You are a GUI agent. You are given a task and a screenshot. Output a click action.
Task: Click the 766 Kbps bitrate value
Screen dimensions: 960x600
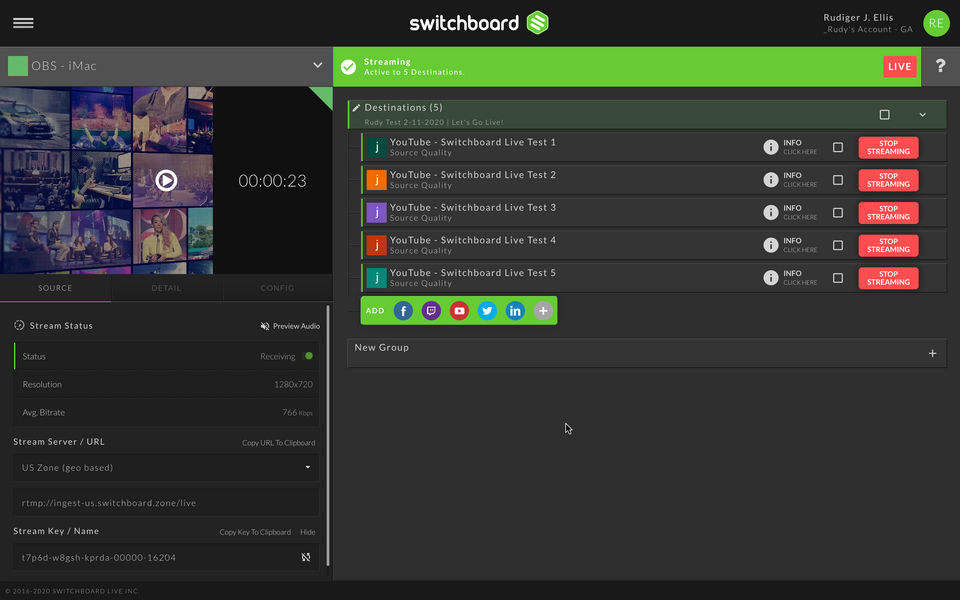click(x=297, y=413)
